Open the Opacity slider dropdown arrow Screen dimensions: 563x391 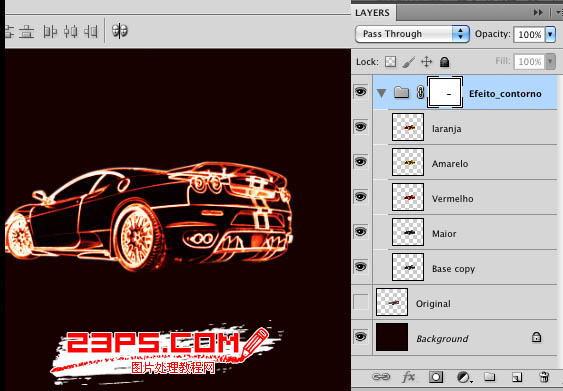(550, 34)
